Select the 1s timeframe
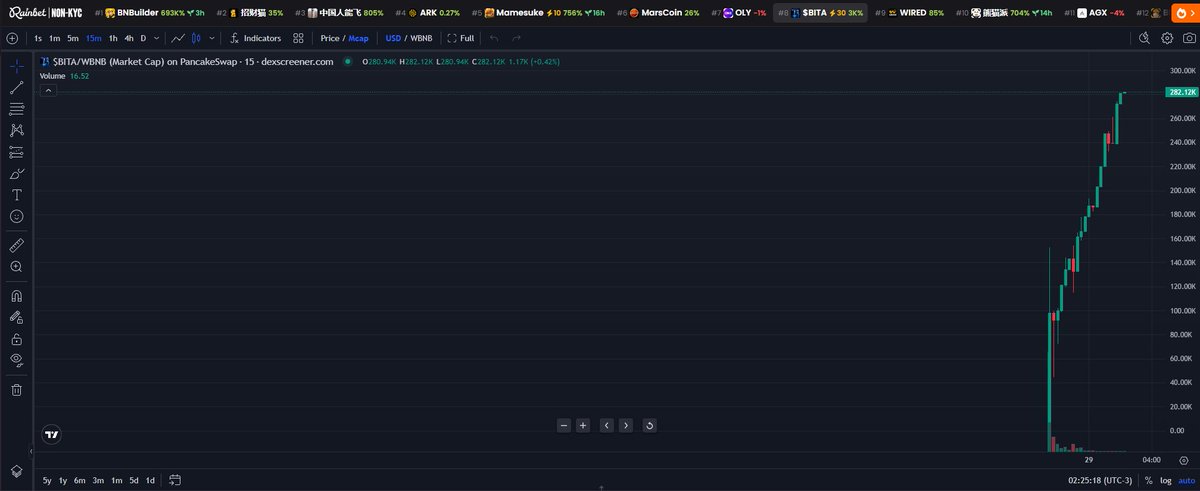The image size is (1200, 491). click(x=38, y=38)
